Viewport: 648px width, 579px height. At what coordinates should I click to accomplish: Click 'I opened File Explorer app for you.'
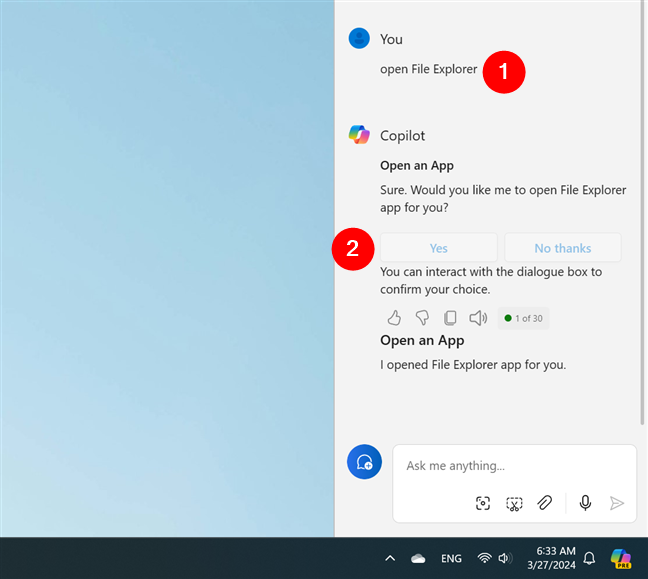tap(473, 365)
